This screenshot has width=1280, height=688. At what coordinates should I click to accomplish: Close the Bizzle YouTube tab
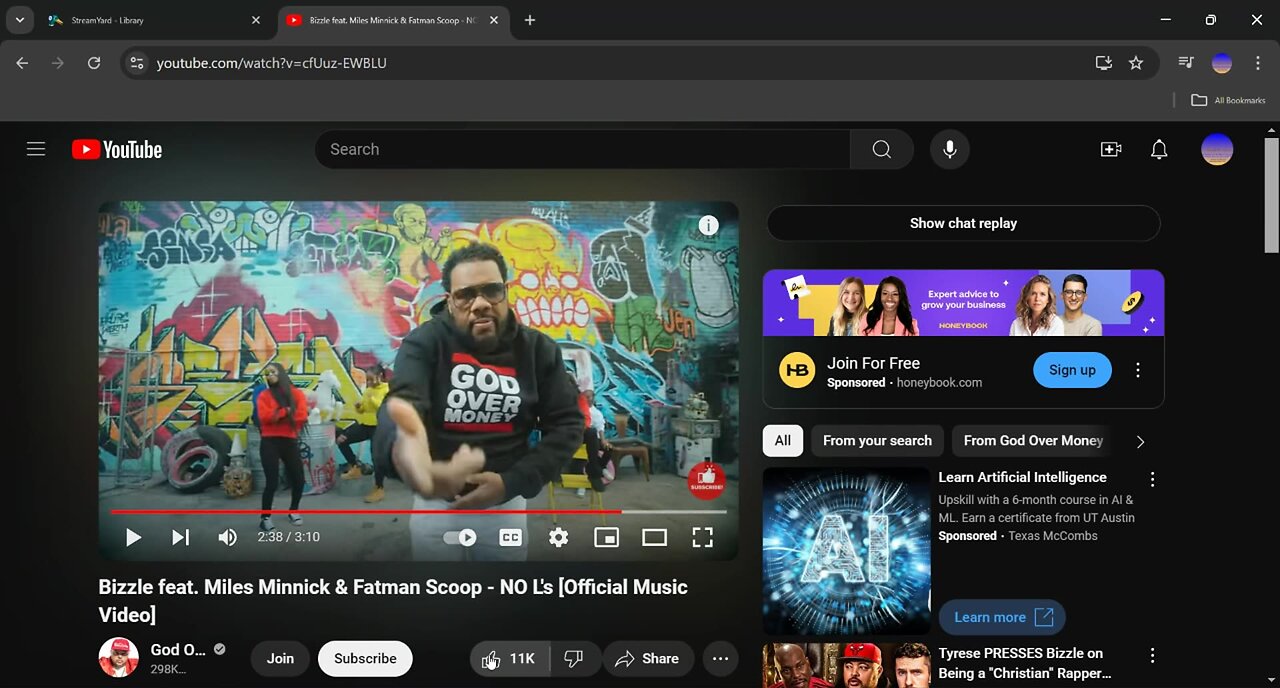click(x=494, y=20)
